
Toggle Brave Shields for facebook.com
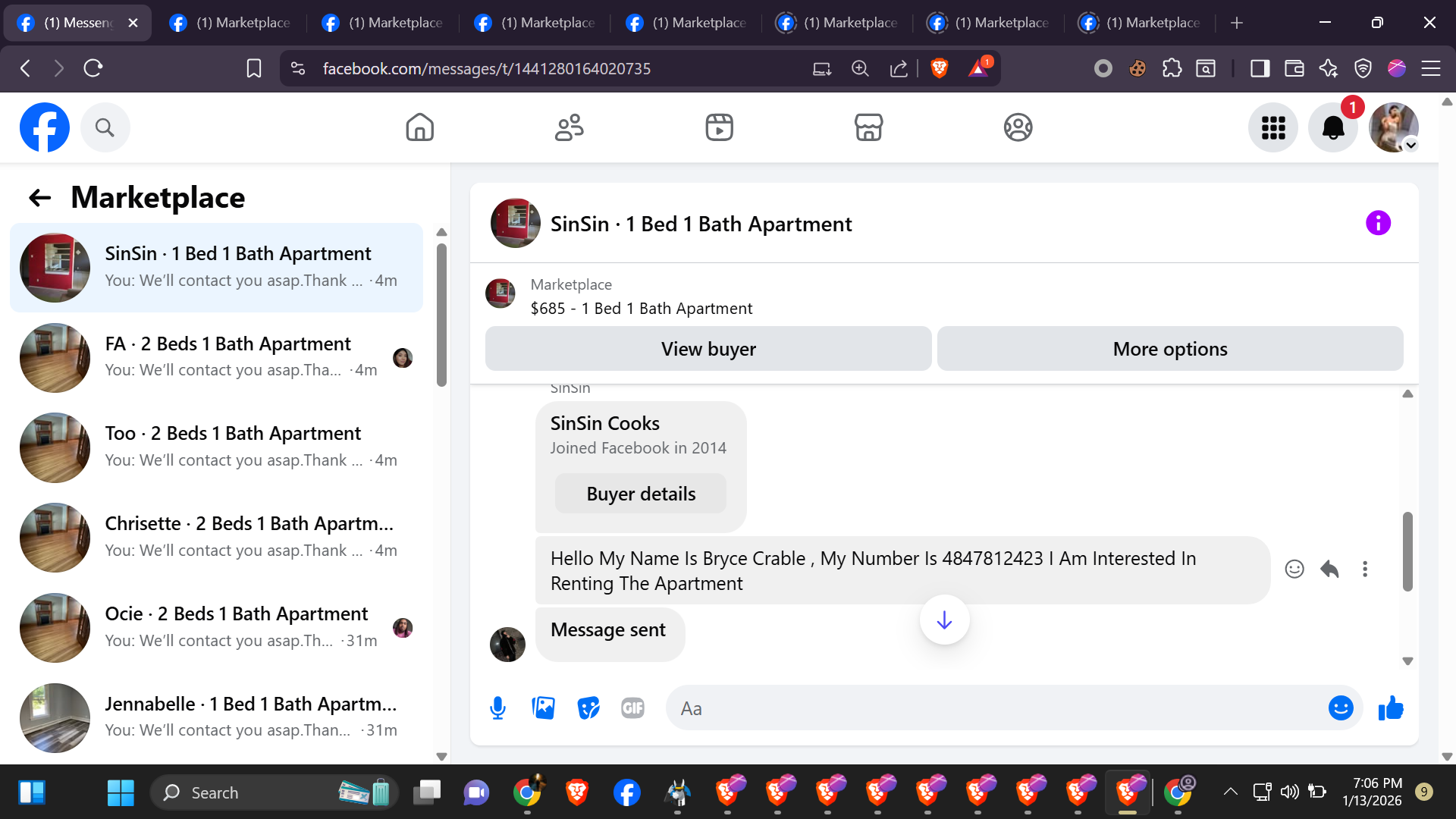939,69
